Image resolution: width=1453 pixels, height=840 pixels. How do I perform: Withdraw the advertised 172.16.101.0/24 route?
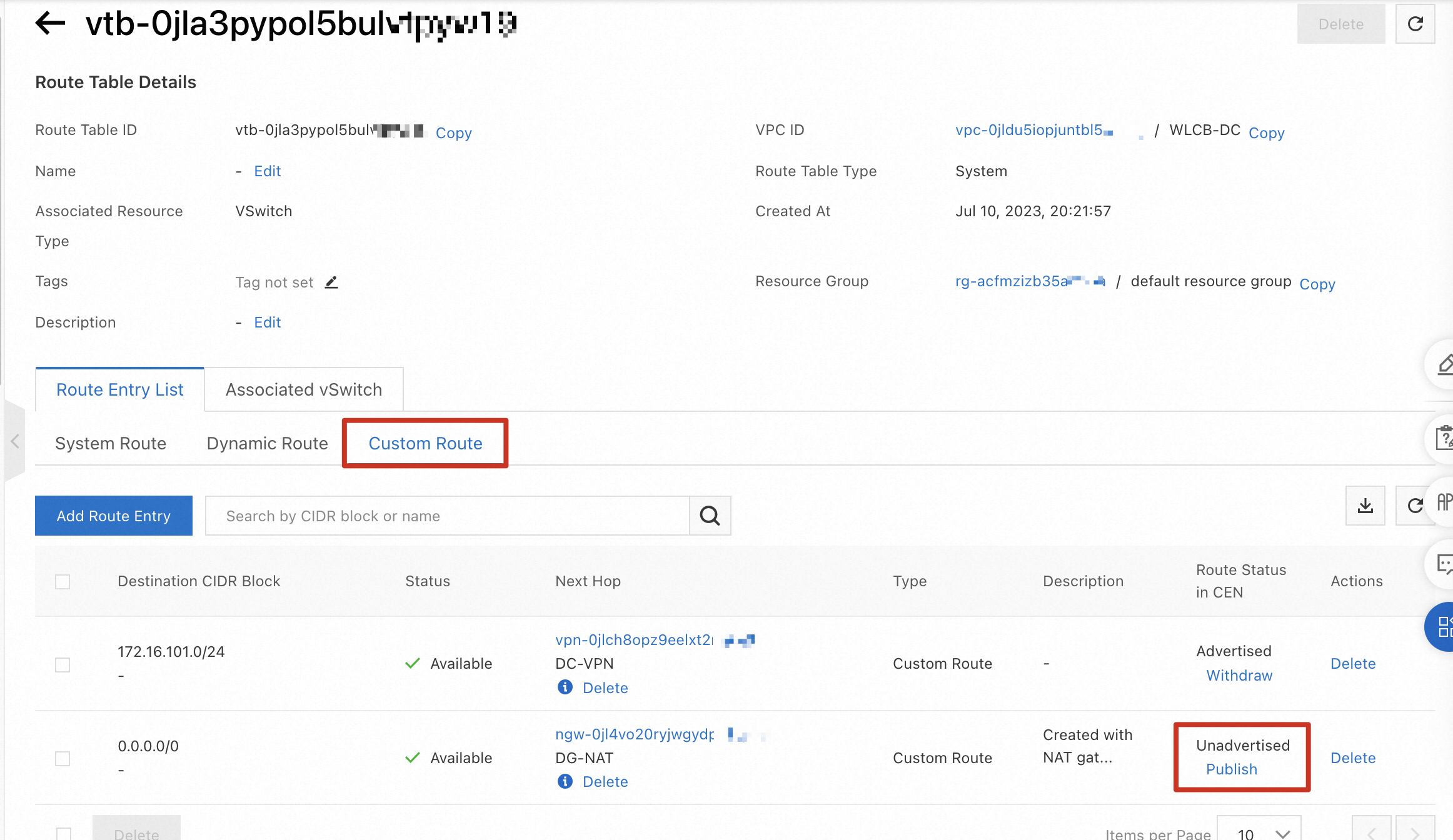(x=1239, y=676)
